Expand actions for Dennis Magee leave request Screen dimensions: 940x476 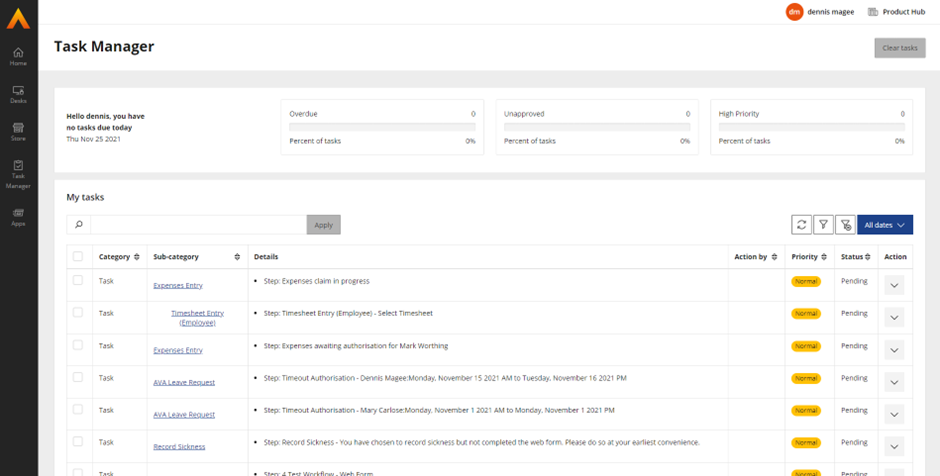click(x=894, y=382)
